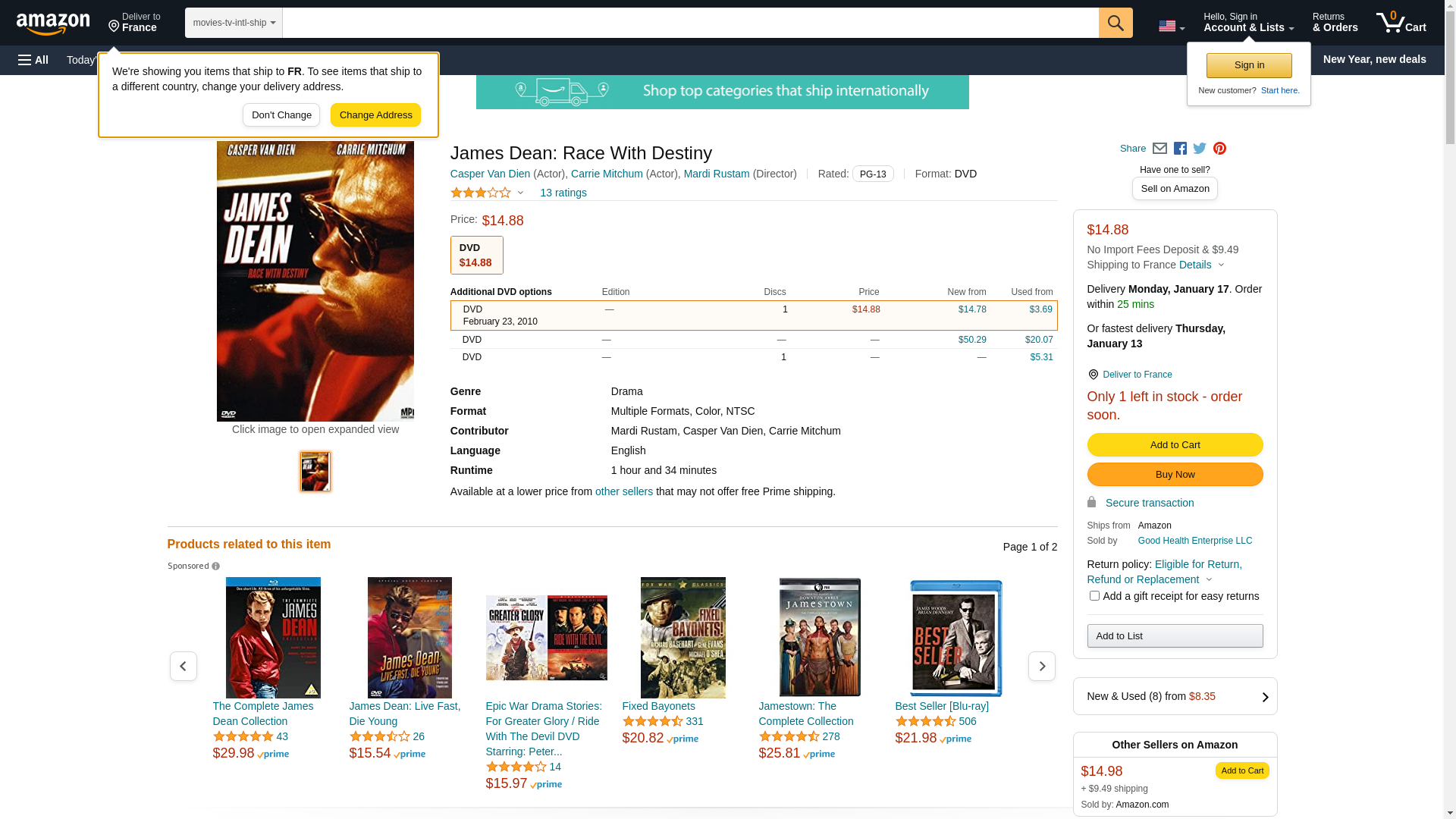Image resolution: width=1456 pixels, height=819 pixels.
Task: Check the gift receipt checkbox
Action: (1094, 596)
